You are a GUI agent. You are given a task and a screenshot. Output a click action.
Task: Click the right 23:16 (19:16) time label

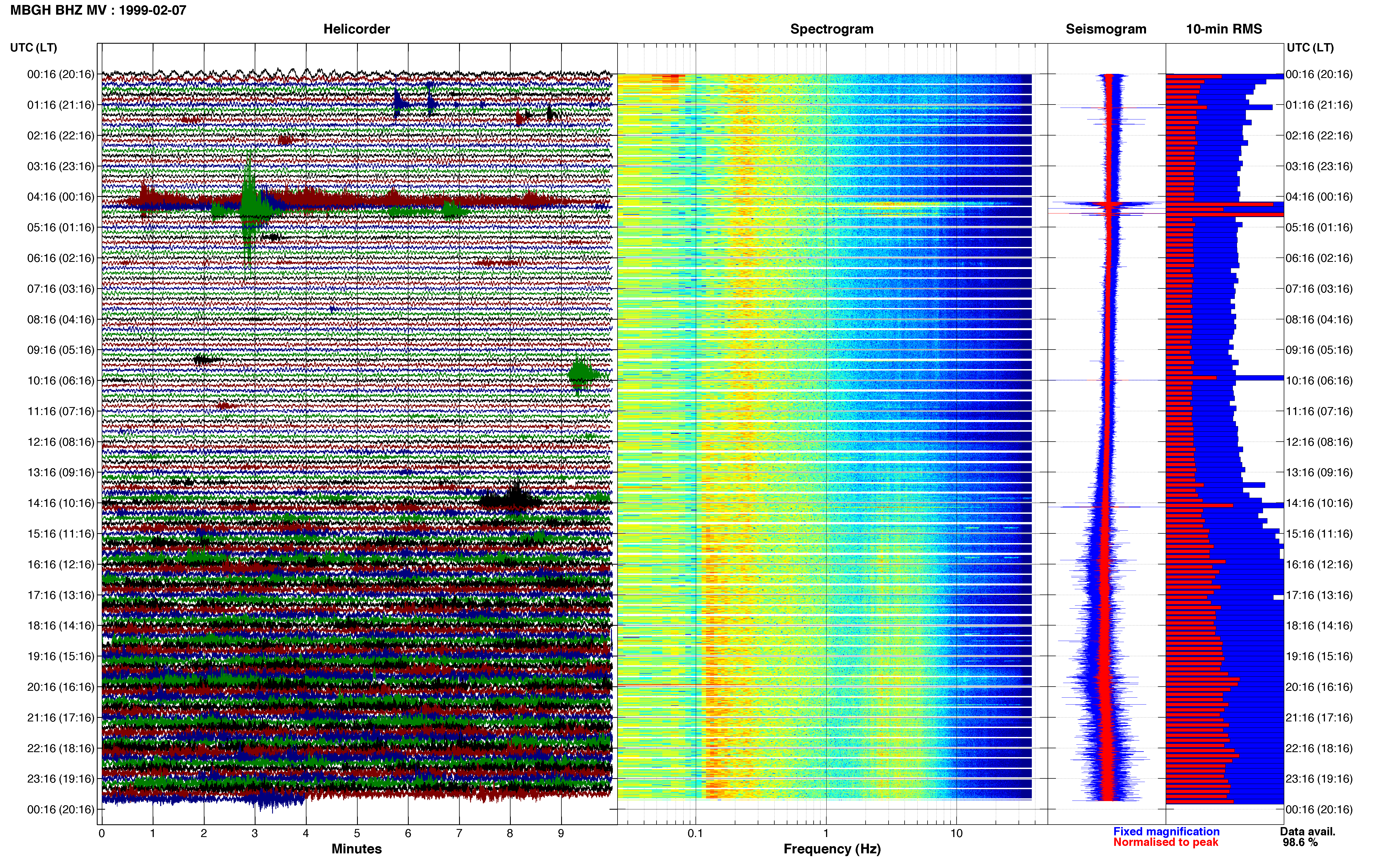[x=1319, y=778]
